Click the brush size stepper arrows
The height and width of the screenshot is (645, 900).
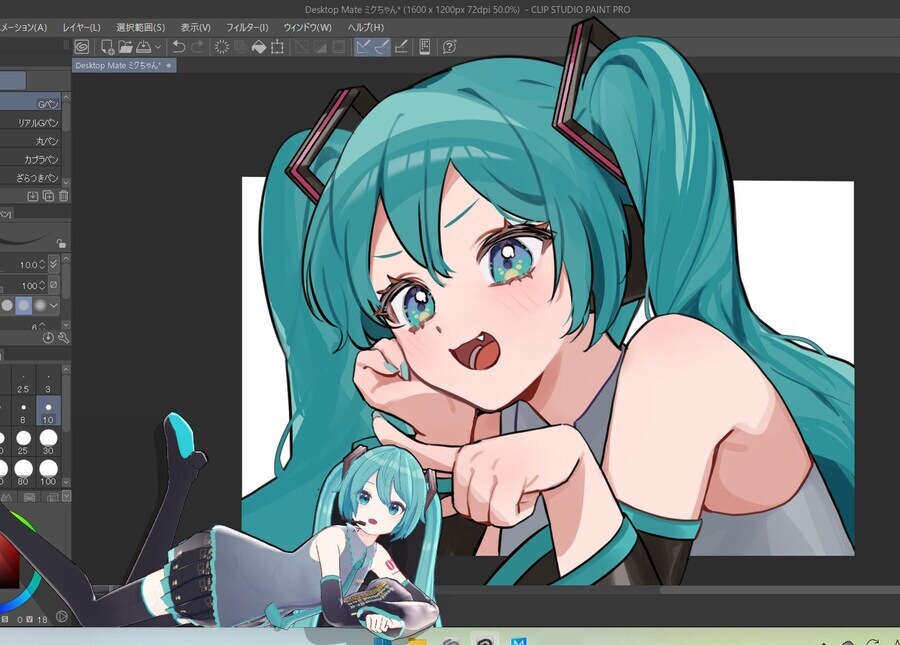click(x=41, y=265)
